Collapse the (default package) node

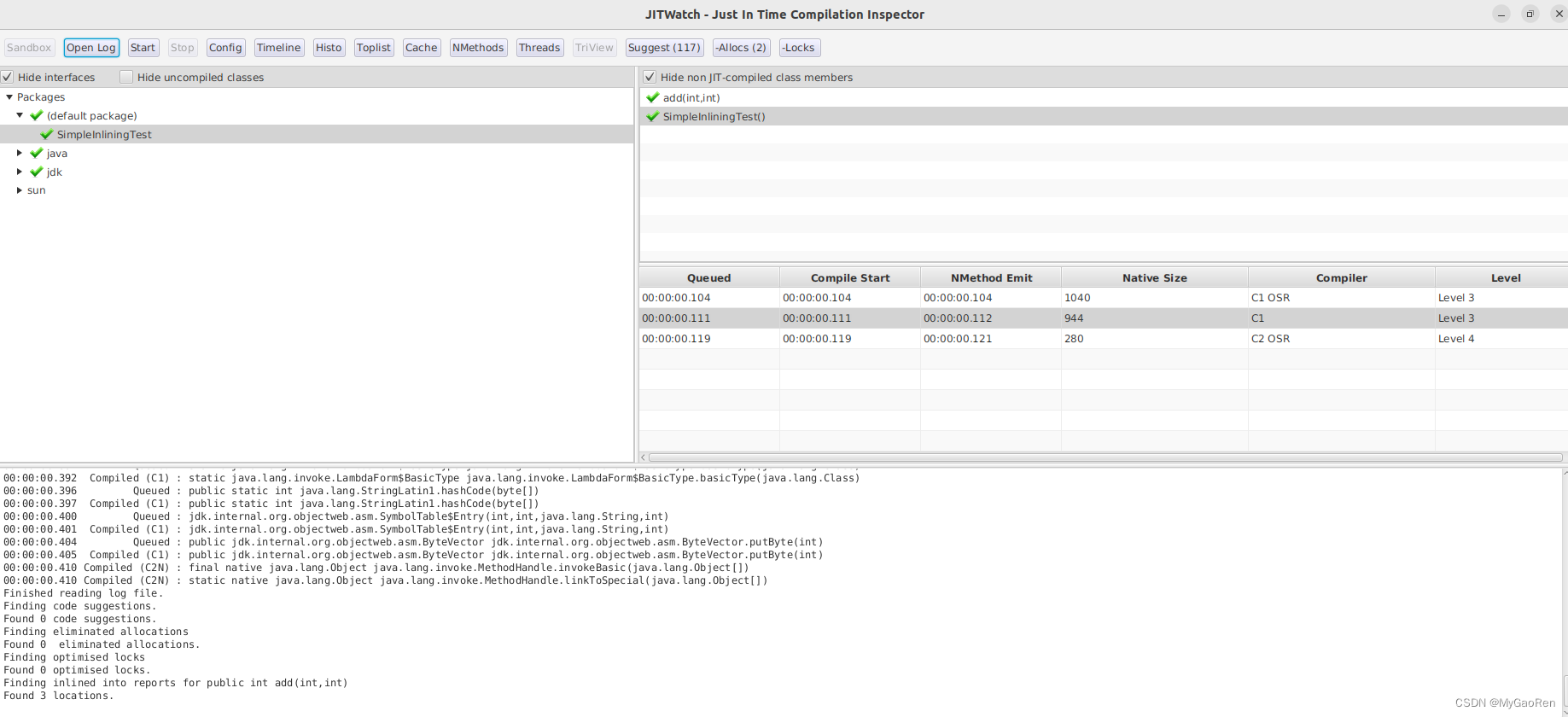[x=20, y=115]
